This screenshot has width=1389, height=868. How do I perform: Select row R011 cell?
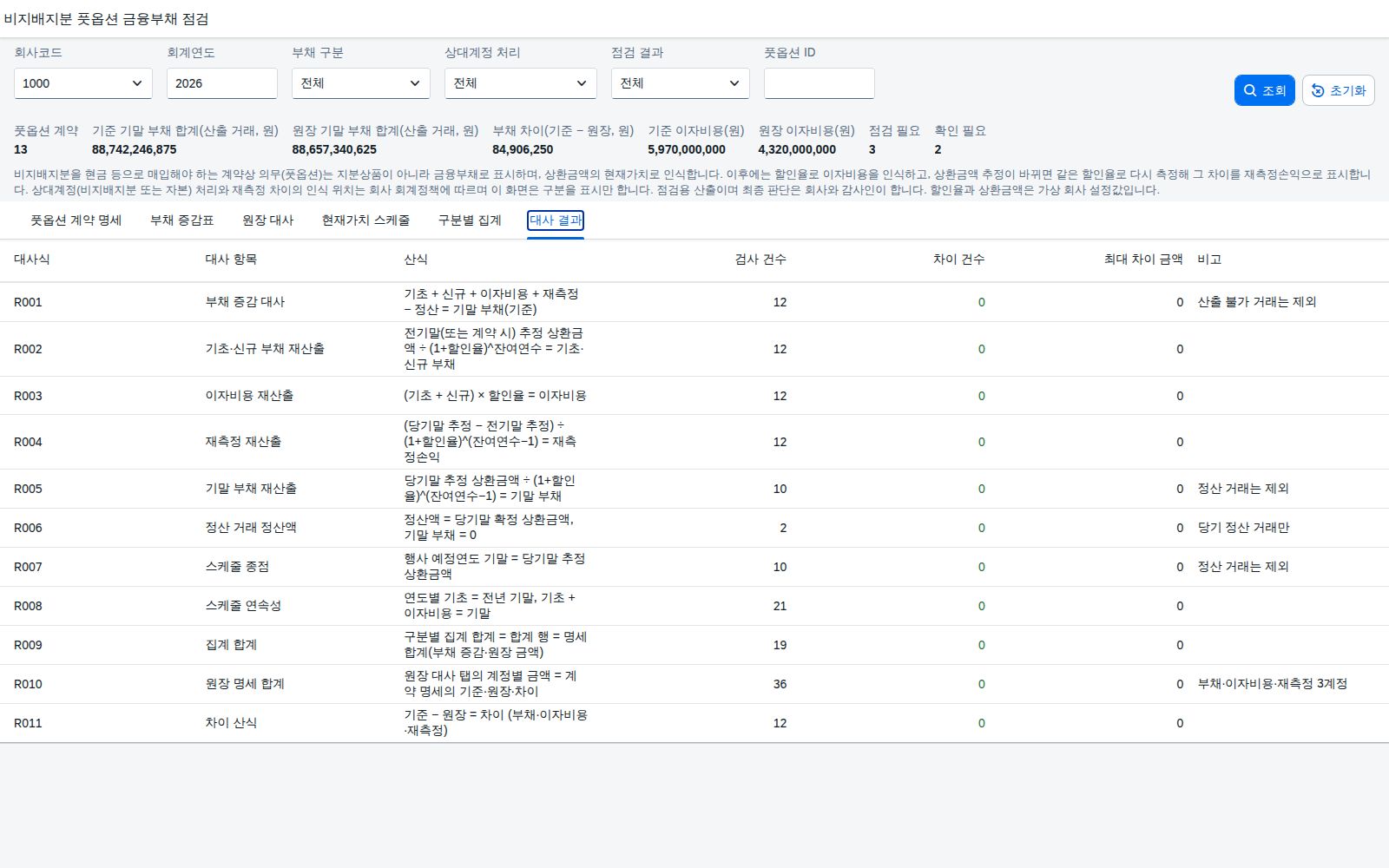pyautogui.click(x=28, y=723)
